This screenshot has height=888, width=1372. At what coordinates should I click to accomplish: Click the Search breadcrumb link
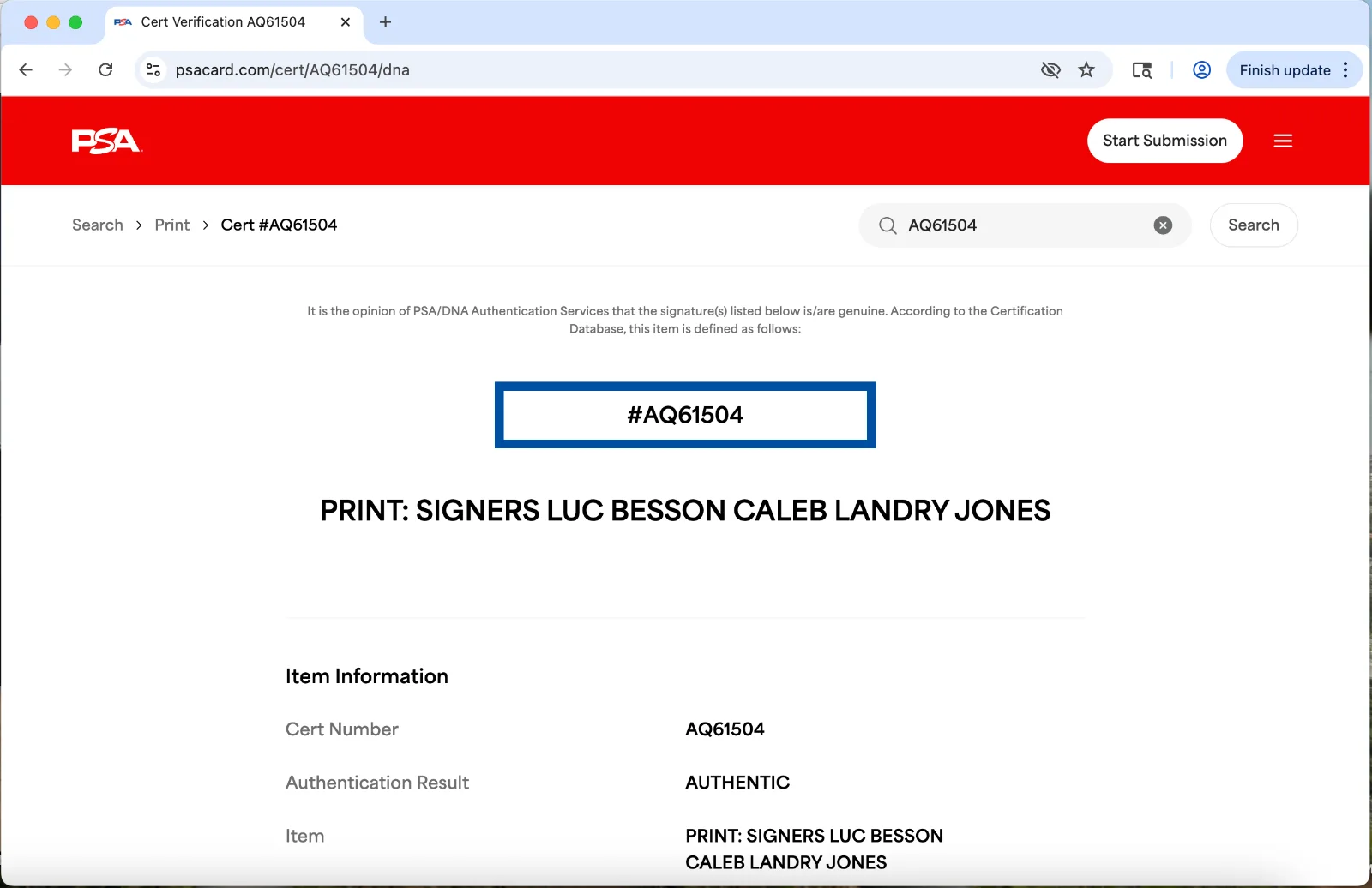point(98,225)
